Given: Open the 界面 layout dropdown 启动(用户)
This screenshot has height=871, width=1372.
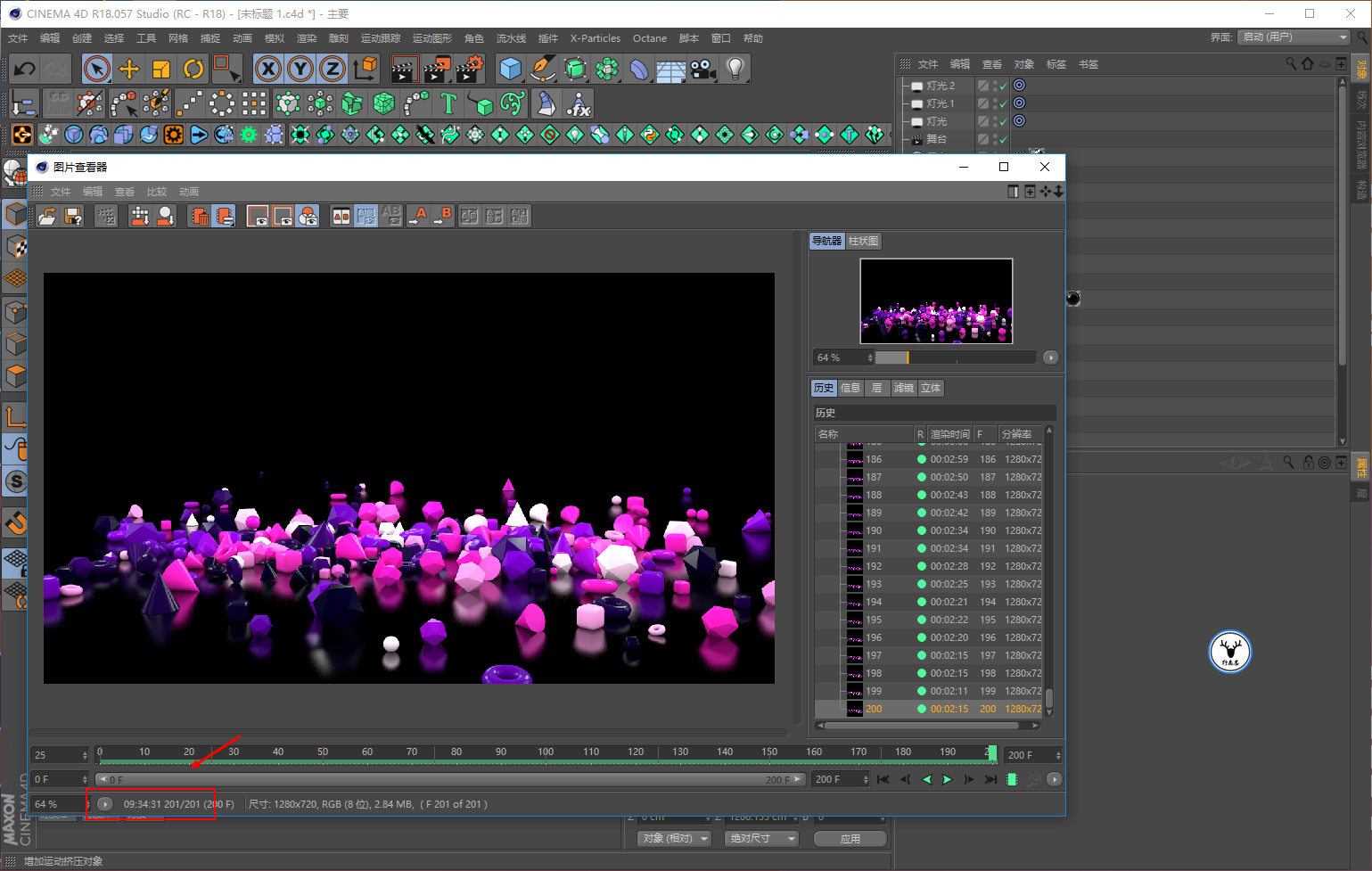Looking at the screenshot, I should coord(1294,37).
